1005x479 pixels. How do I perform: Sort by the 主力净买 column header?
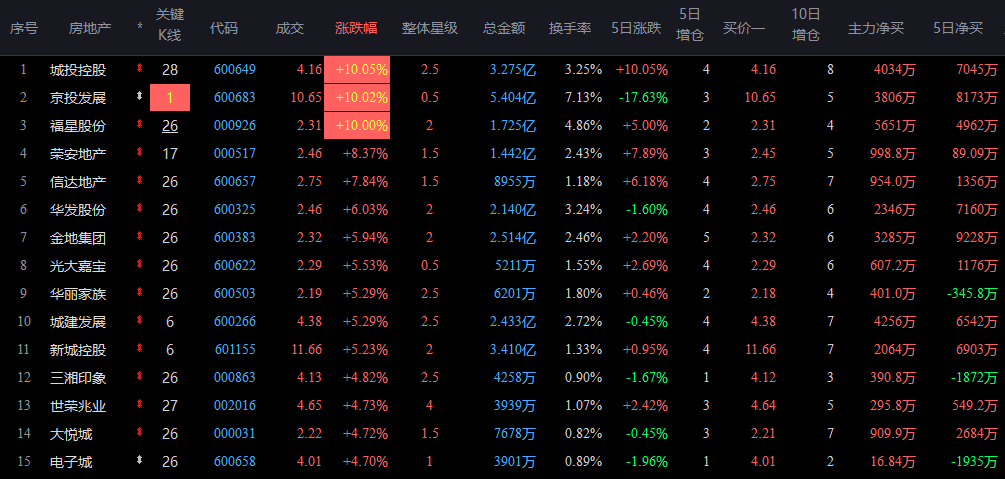[876, 28]
